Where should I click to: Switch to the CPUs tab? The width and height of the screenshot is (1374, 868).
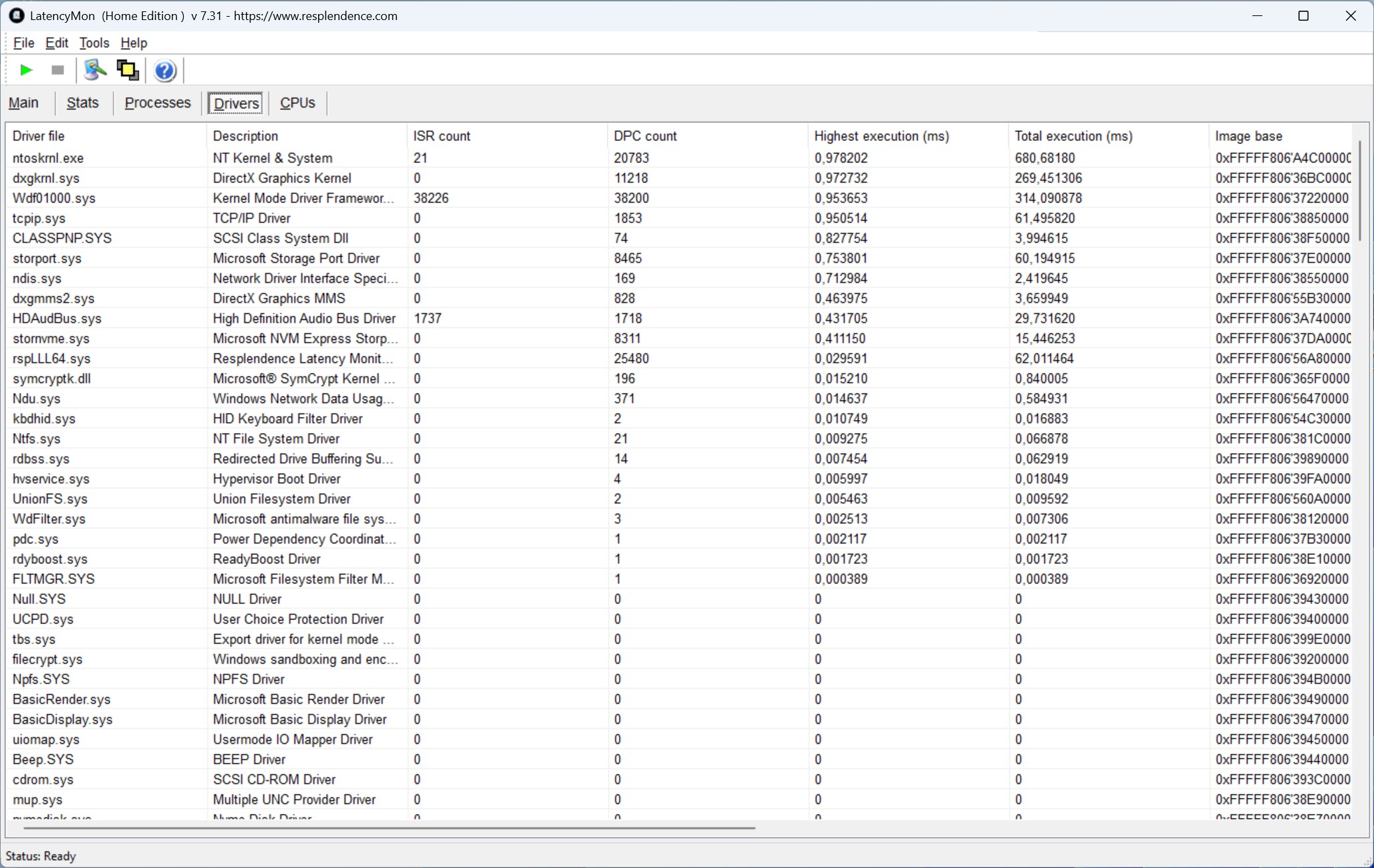[297, 103]
